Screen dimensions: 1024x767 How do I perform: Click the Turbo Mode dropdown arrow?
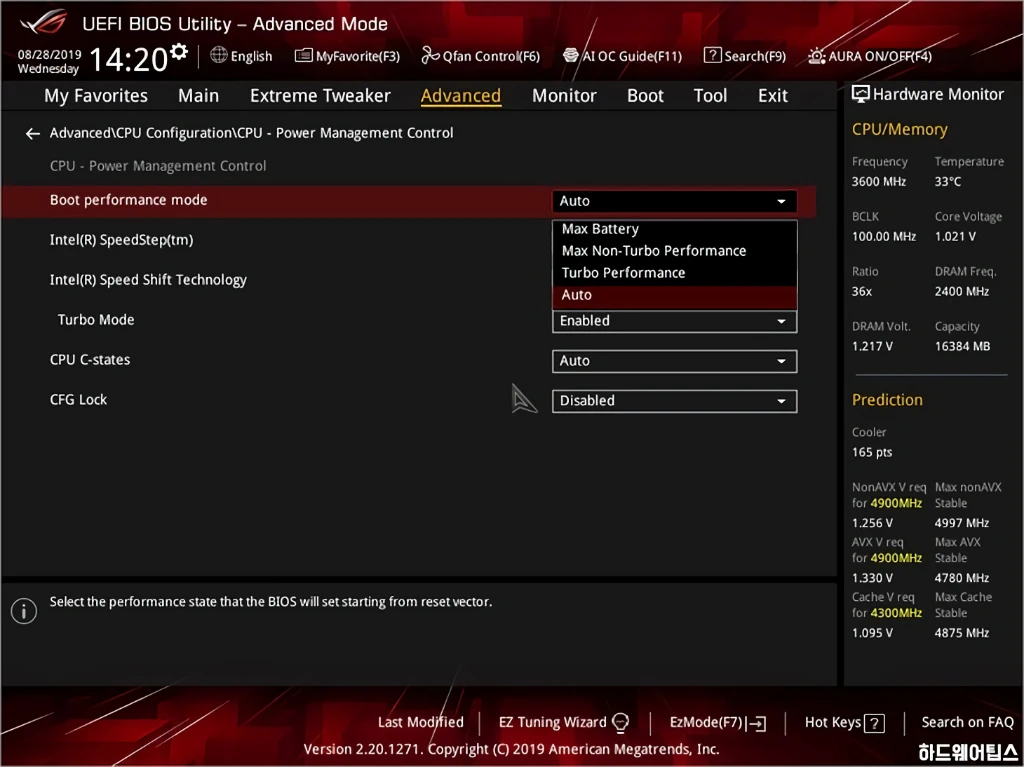pyautogui.click(x=781, y=321)
